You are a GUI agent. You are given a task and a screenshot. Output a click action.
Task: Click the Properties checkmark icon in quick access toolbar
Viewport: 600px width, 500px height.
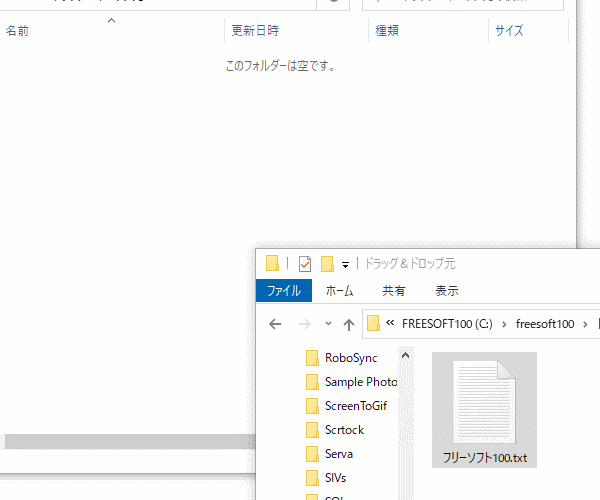305,264
